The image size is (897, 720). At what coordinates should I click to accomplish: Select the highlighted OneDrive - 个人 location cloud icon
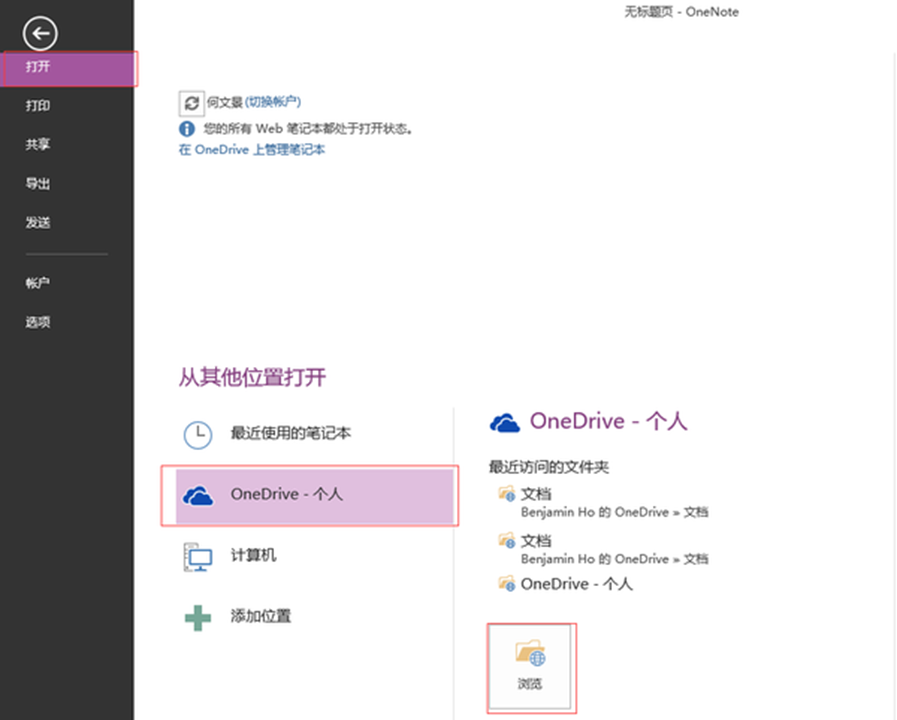click(x=198, y=495)
